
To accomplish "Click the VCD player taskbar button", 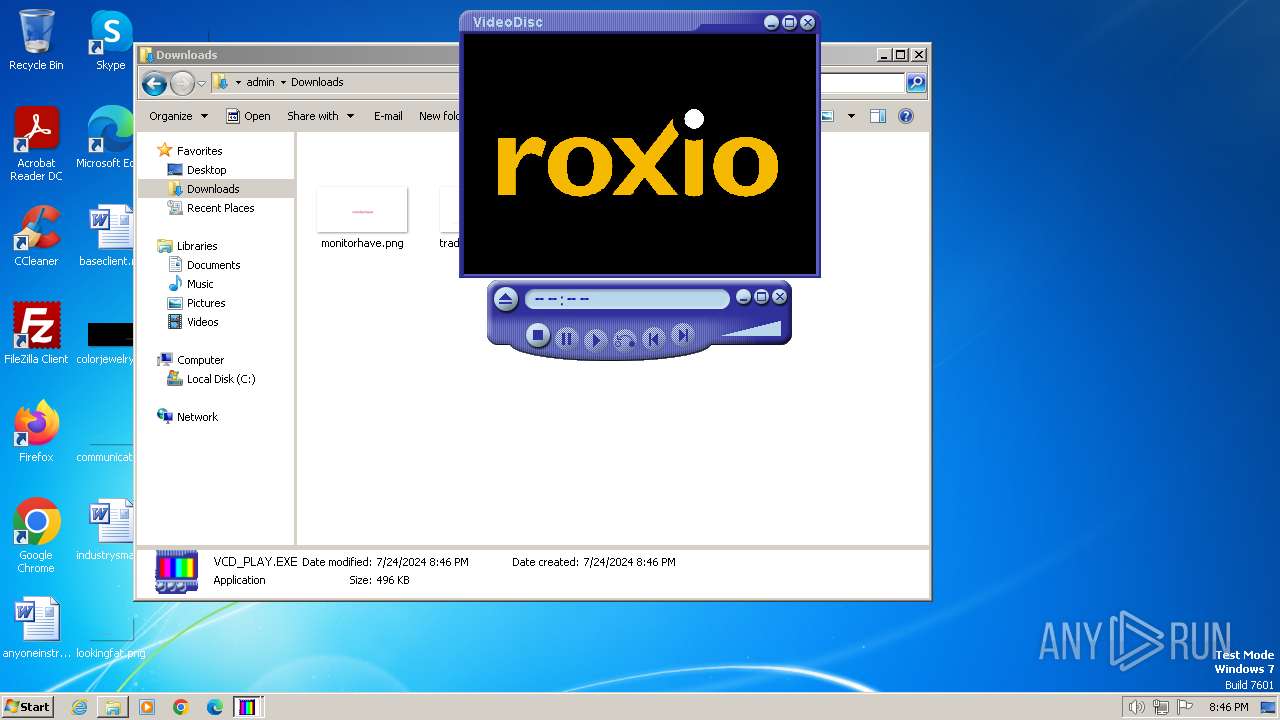I will 247,707.
